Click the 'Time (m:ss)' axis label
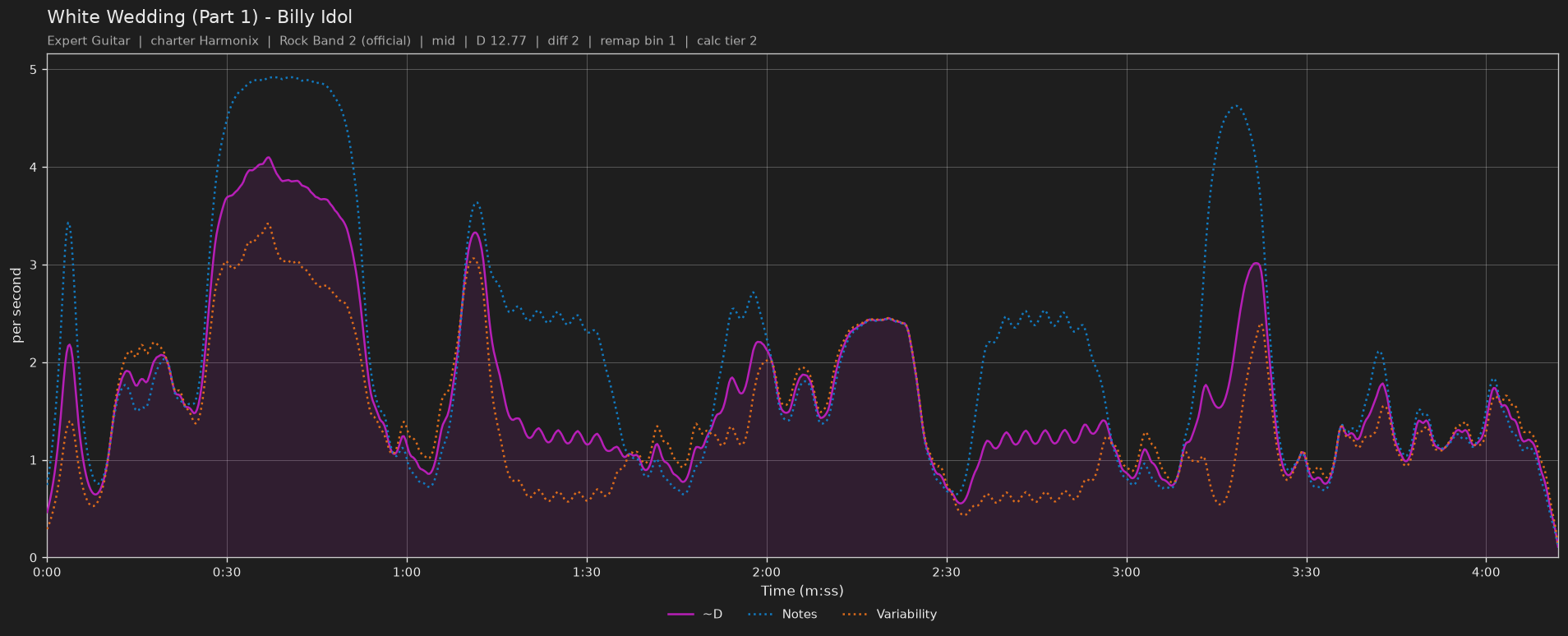 [x=802, y=591]
